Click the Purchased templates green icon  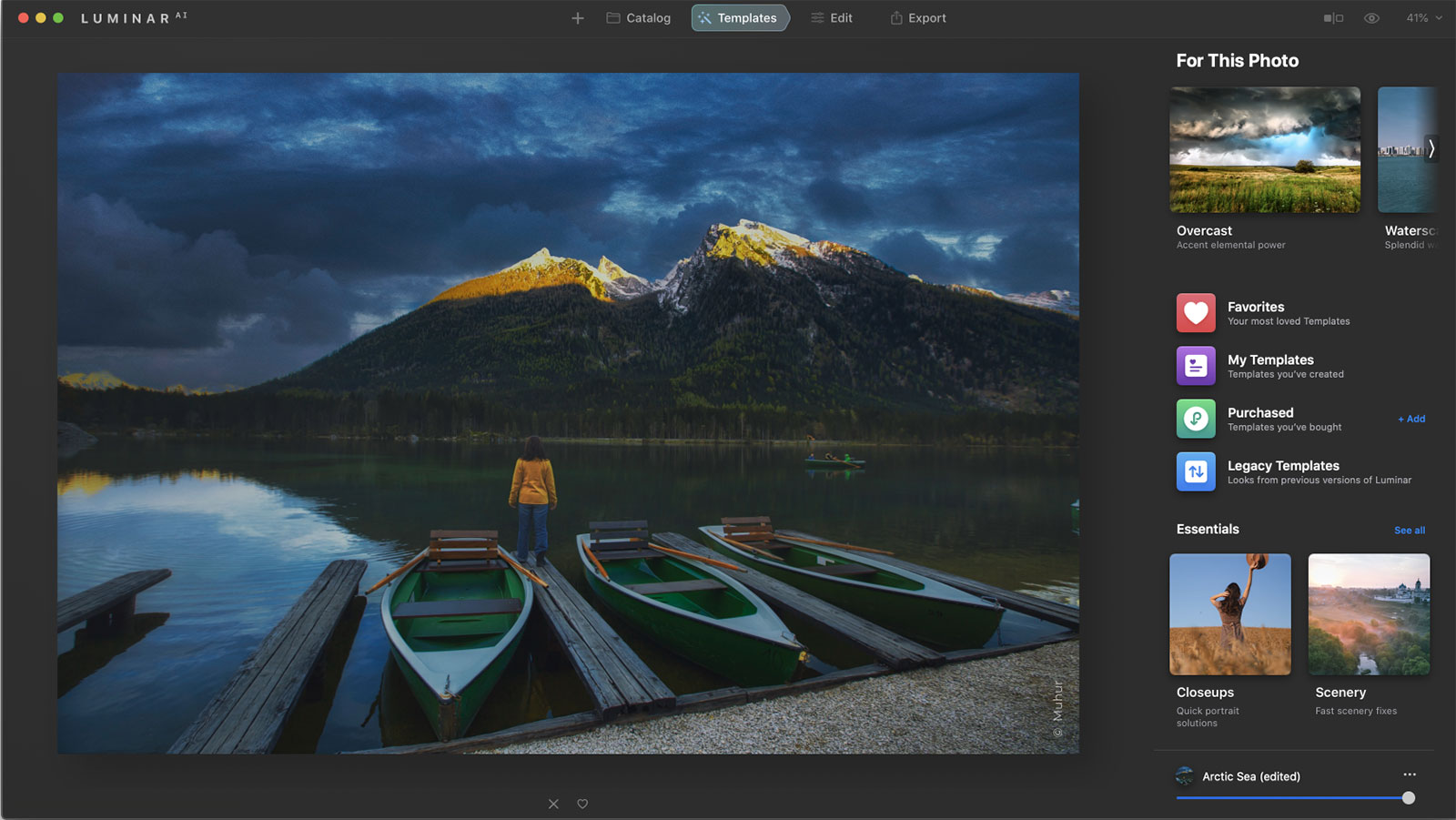pyautogui.click(x=1196, y=419)
